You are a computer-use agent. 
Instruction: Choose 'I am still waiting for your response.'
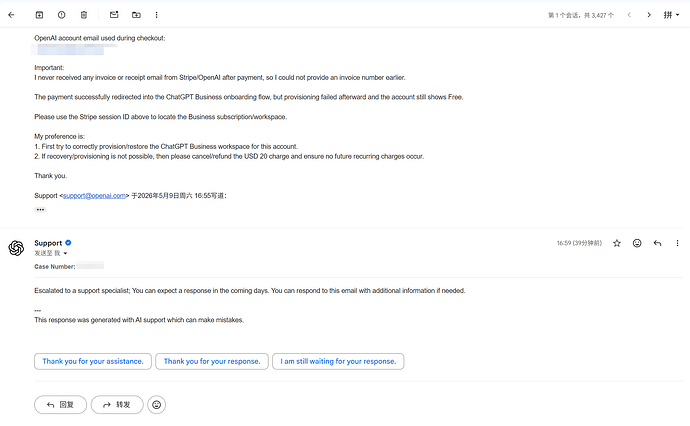click(338, 361)
